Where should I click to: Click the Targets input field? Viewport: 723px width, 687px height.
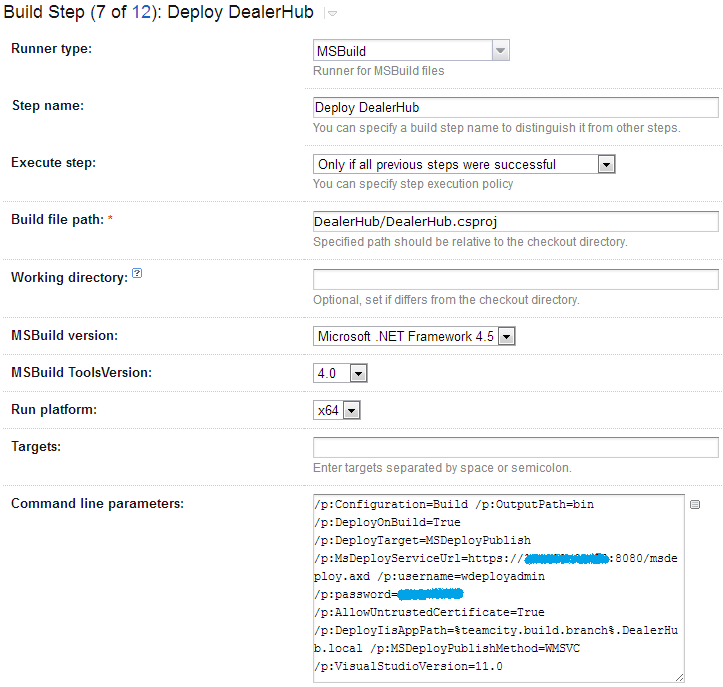point(516,447)
